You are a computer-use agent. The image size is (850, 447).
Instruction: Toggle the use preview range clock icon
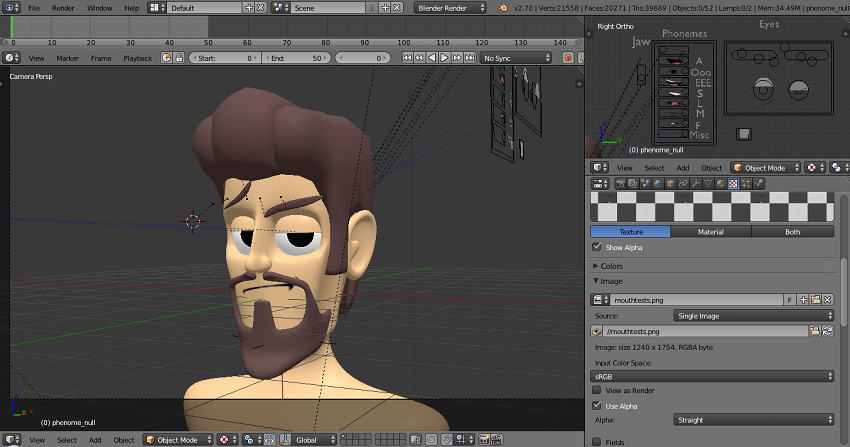pos(166,58)
